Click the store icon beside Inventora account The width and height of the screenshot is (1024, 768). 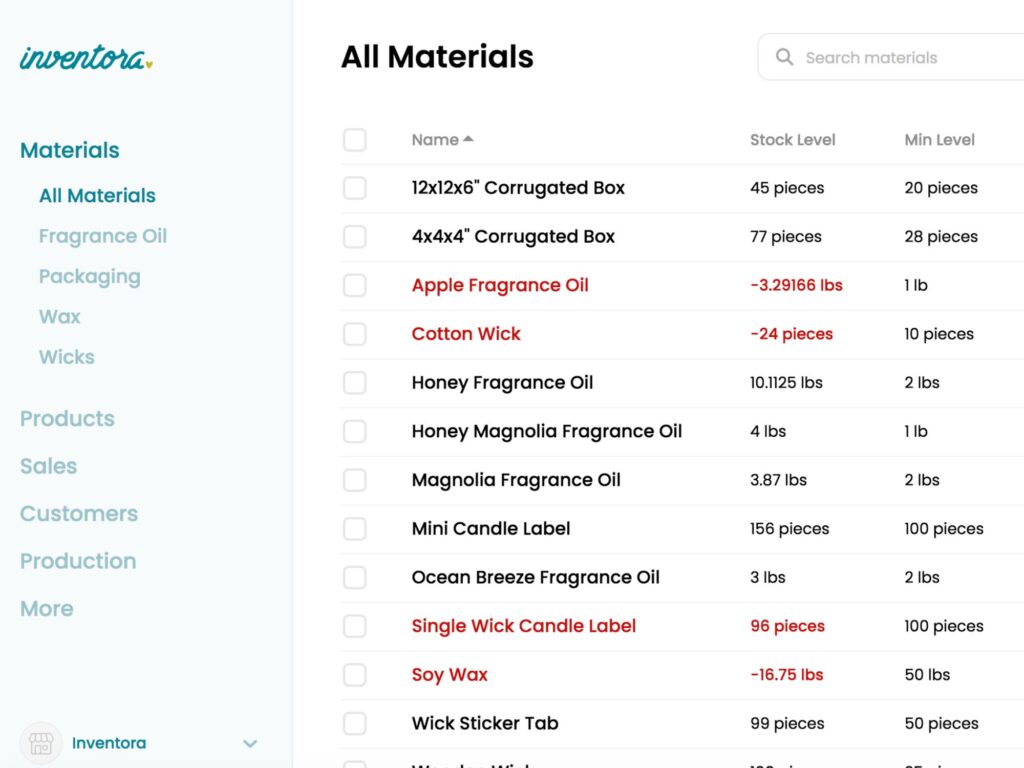(40, 743)
